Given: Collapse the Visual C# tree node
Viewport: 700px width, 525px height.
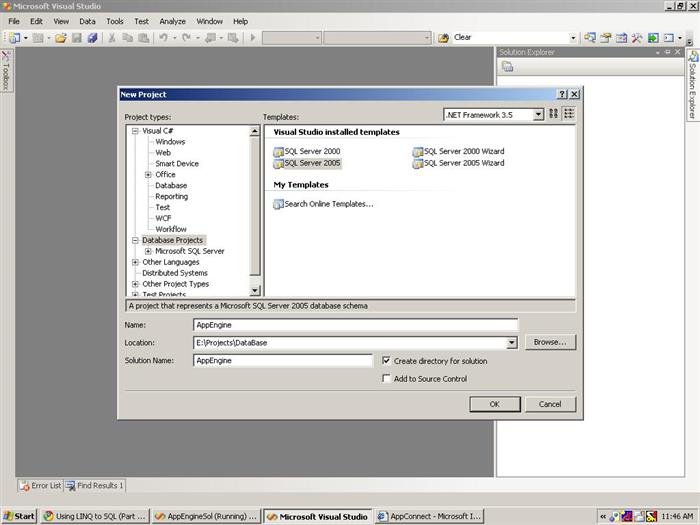Looking at the screenshot, I should pyautogui.click(x=135, y=131).
